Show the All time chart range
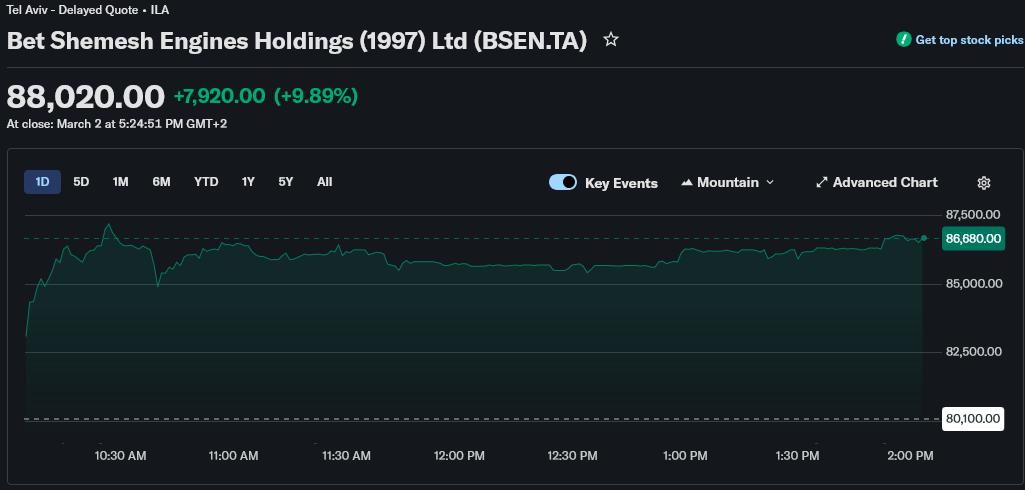This screenshot has width=1025, height=490. pos(324,182)
